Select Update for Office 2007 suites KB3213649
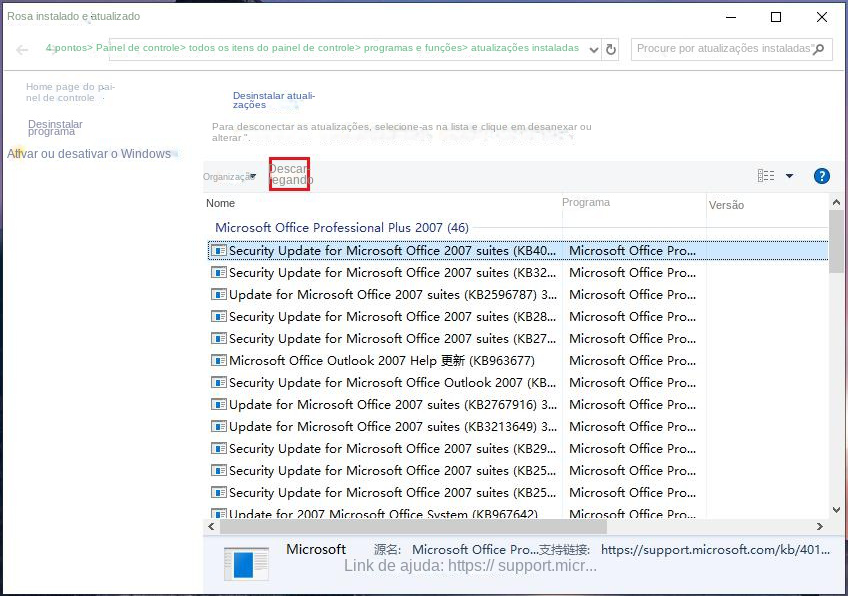The width and height of the screenshot is (848, 596). 518,427
